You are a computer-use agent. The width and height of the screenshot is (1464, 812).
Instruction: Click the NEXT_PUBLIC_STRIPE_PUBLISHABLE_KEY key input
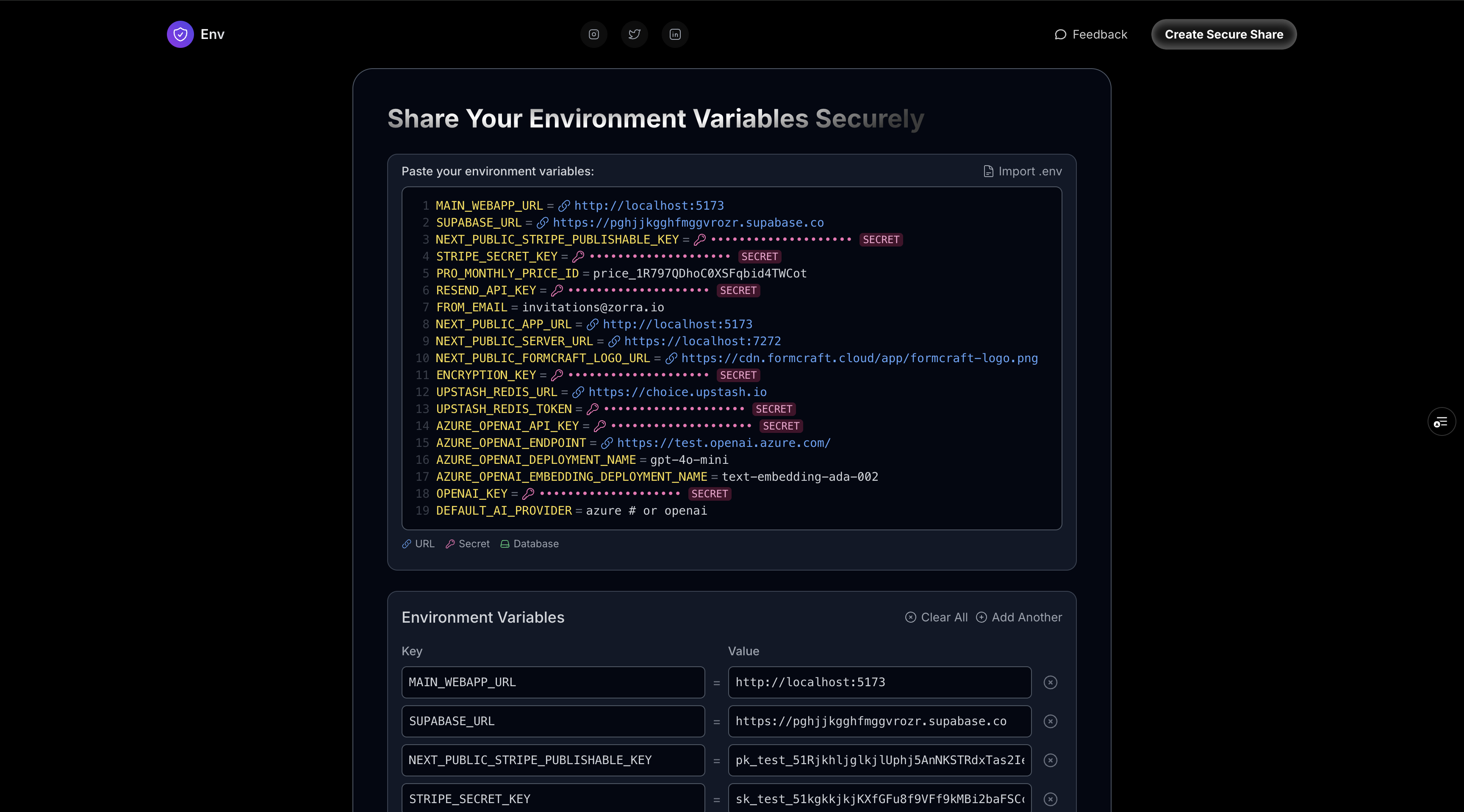tap(553, 760)
